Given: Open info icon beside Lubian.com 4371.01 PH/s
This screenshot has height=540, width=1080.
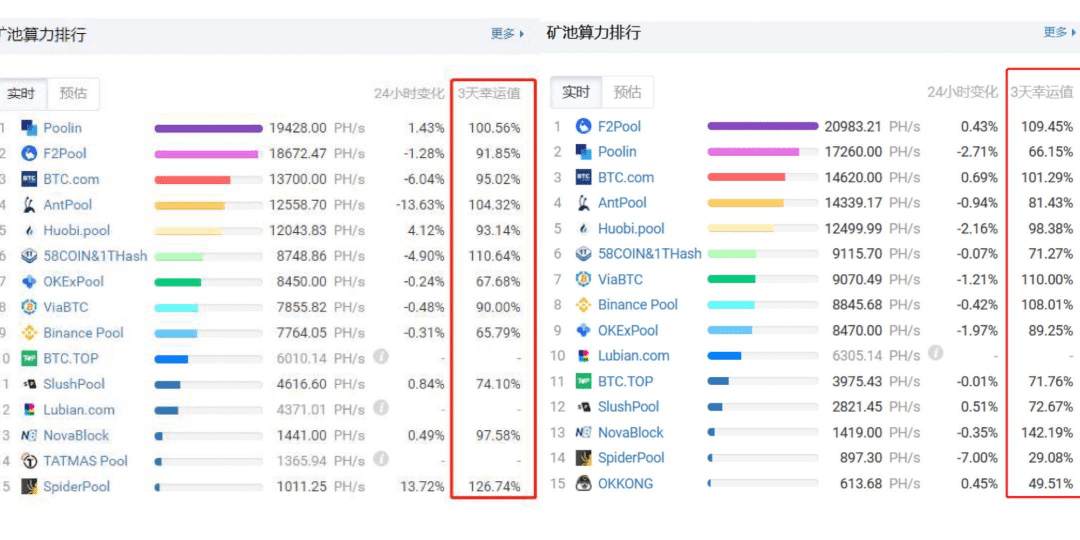Looking at the screenshot, I should click(381, 408).
